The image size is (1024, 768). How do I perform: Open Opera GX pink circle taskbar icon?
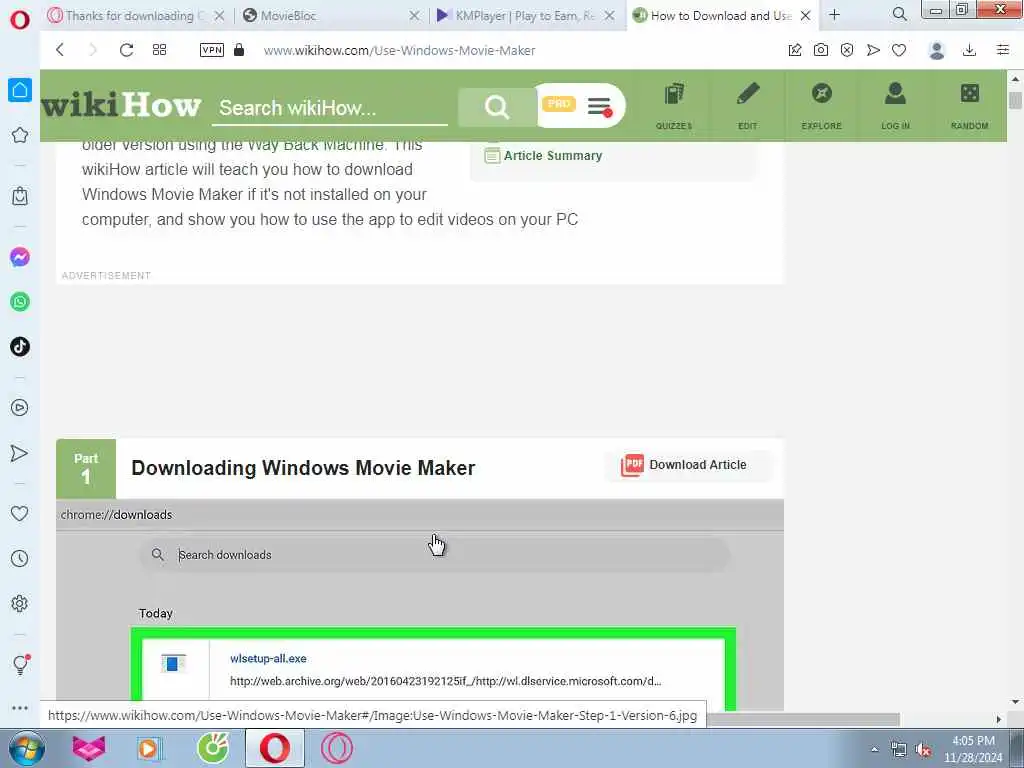tap(337, 748)
